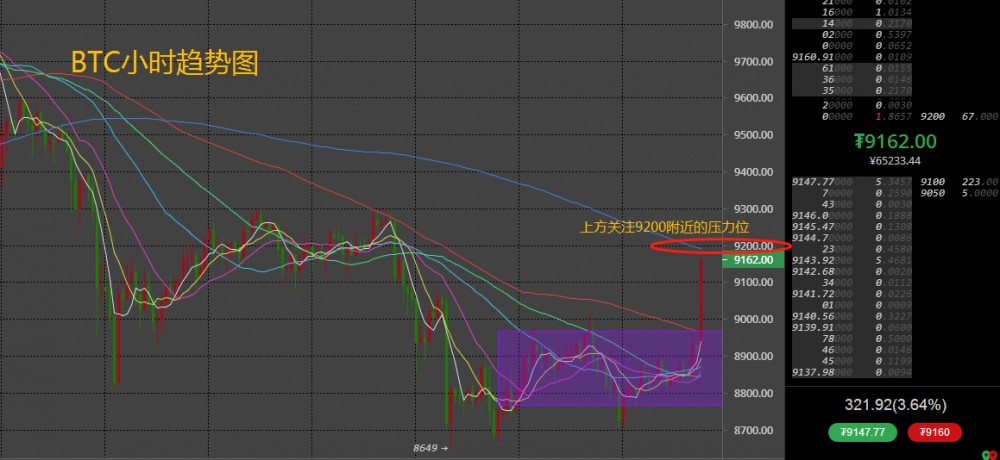The width and height of the screenshot is (1000, 460).
Task: Click the BTC小时趋势图 chart title
Action: 165,64
